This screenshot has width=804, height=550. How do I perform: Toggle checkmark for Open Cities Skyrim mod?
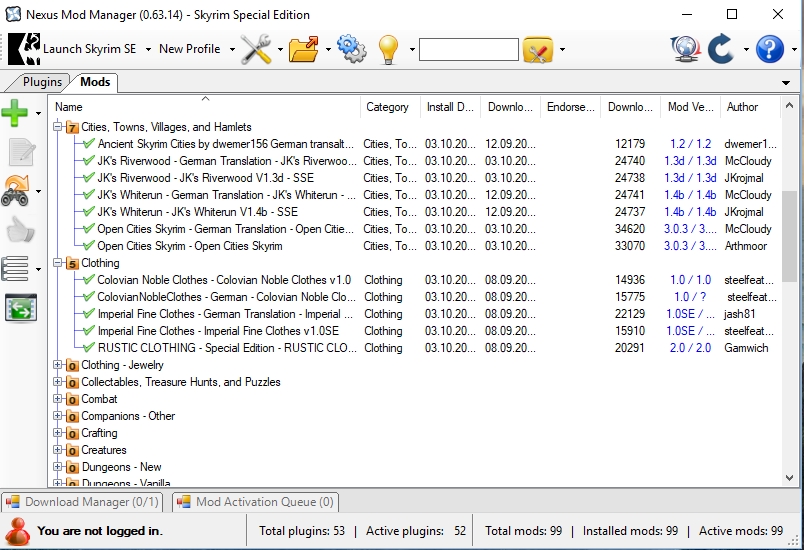coord(88,246)
